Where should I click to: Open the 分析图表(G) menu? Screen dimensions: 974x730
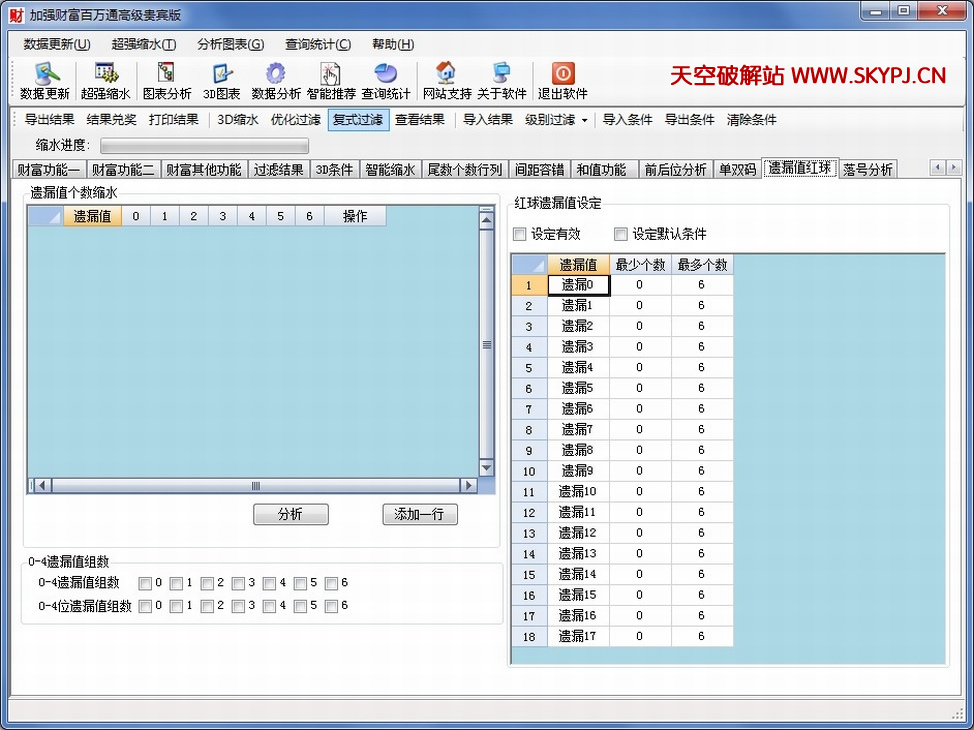(230, 44)
